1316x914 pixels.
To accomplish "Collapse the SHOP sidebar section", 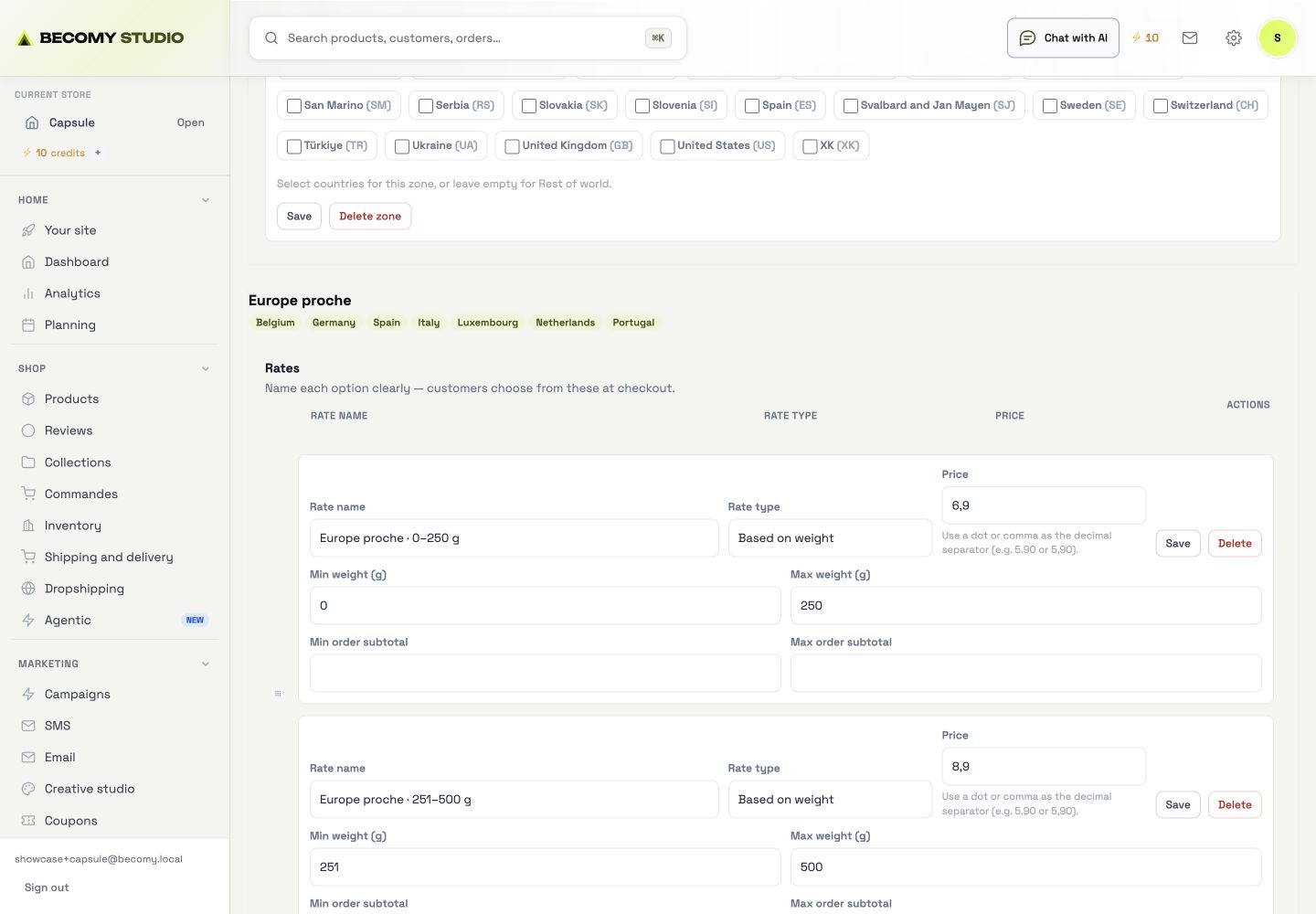I will [206, 368].
